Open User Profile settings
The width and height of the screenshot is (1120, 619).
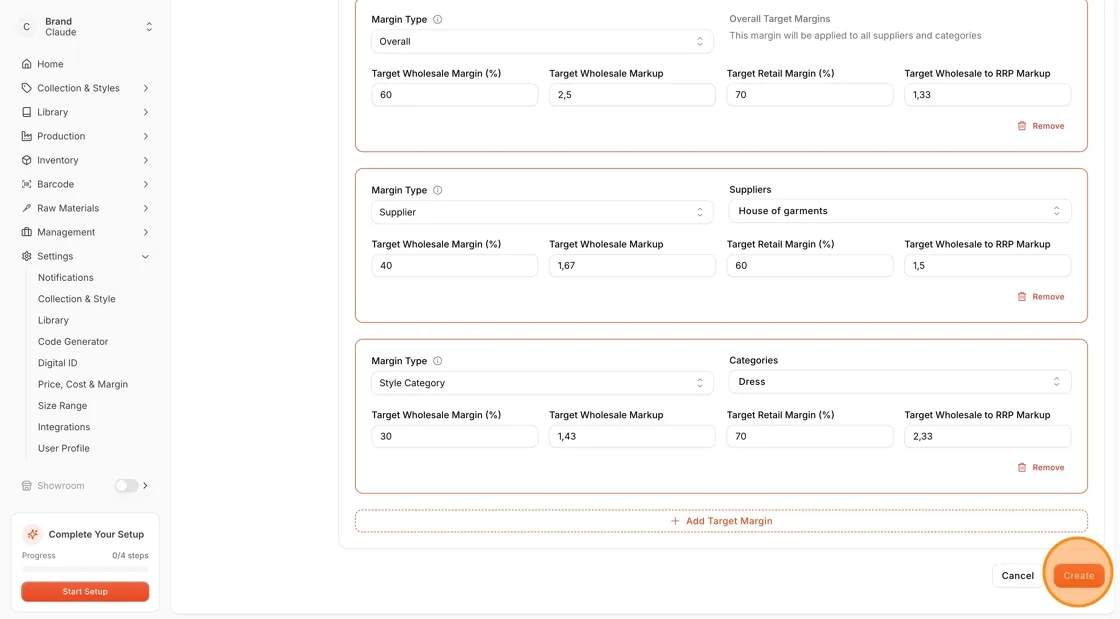coord(64,448)
